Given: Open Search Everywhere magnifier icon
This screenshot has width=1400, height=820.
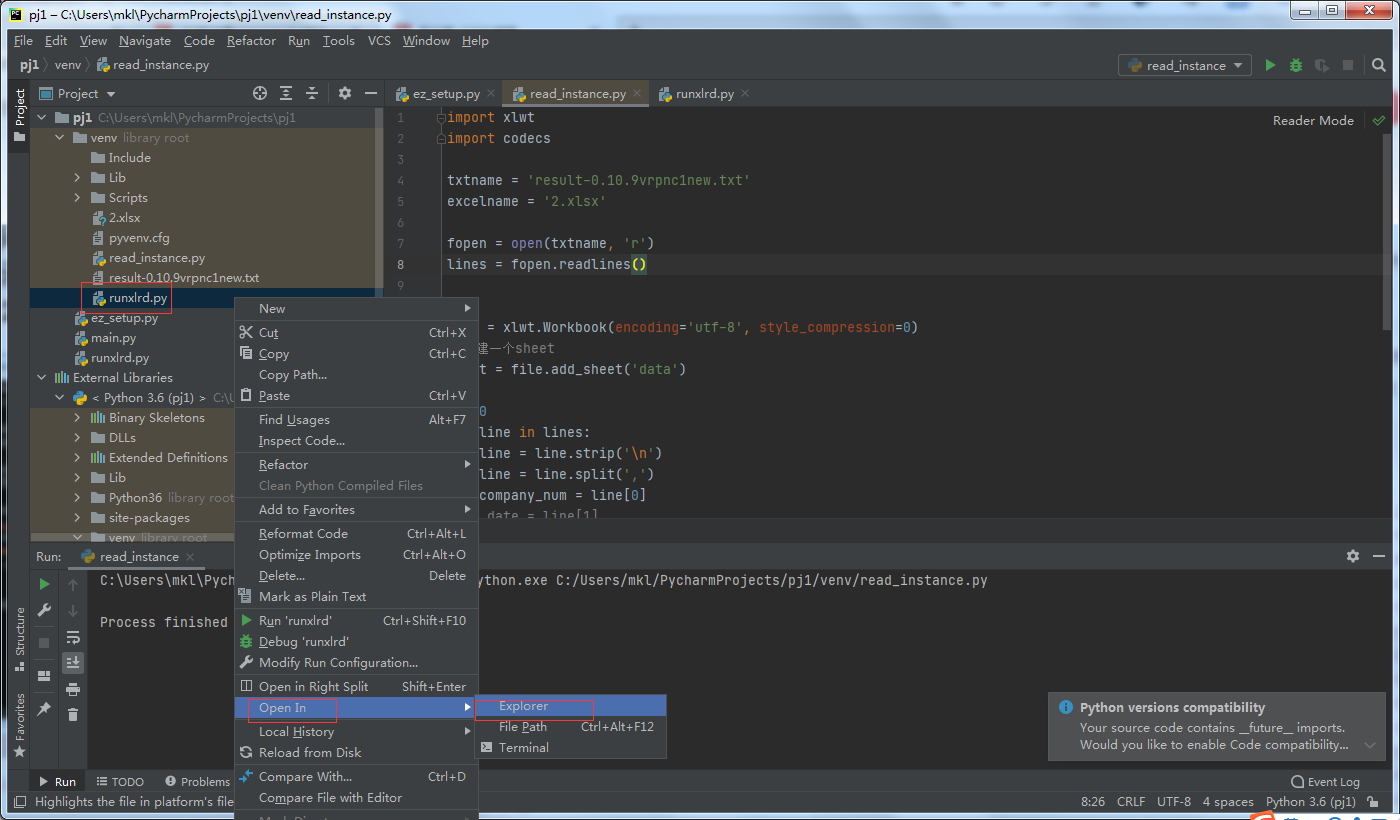Looking at the screenshot, I should click(x=1380, y=65).
